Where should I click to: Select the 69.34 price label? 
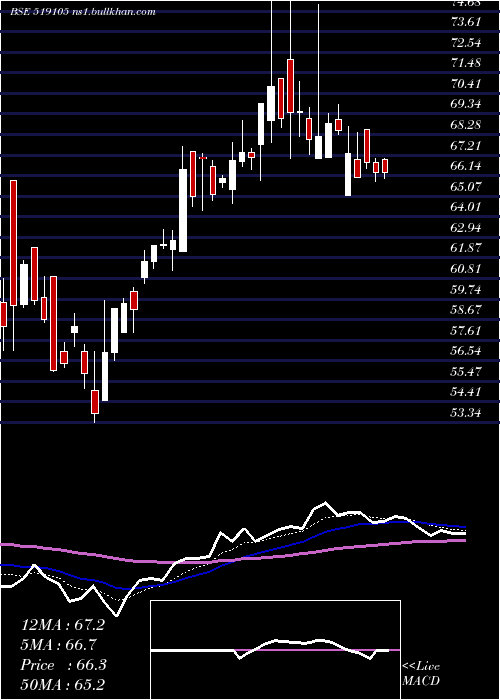[x=466, y=104]
